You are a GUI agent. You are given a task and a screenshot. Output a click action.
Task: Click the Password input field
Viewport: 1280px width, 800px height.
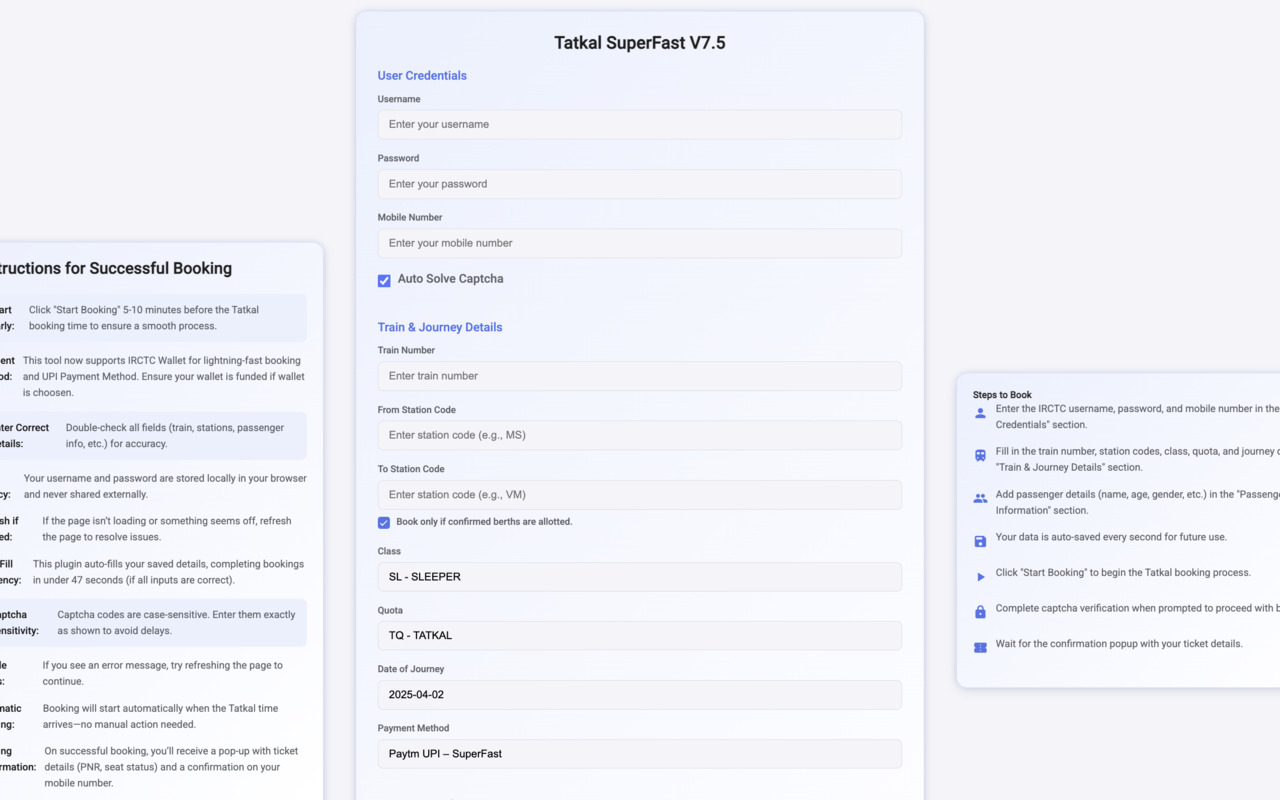tap(639, 184)
